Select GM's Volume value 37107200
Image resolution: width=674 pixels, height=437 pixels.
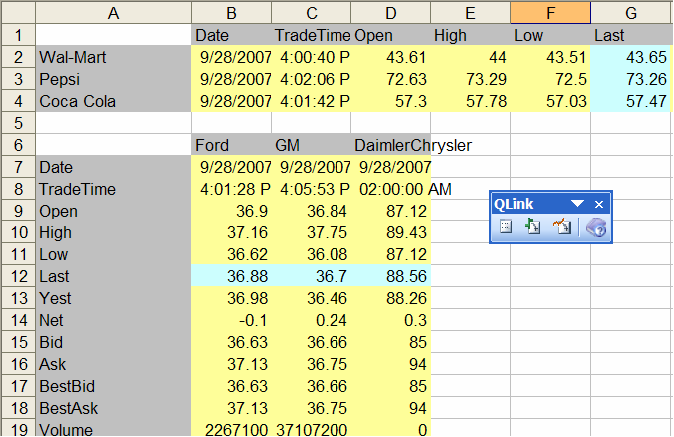pyautogui.click(x=311, y=428)
